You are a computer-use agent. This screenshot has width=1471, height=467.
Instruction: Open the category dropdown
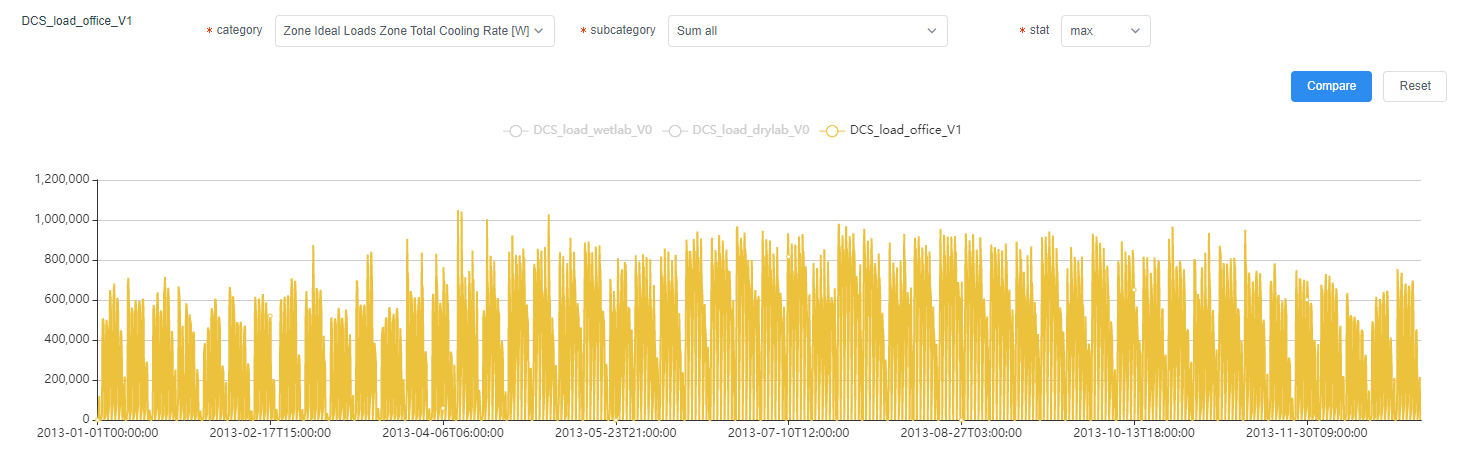pyautogui.click(x=415, y=31)
